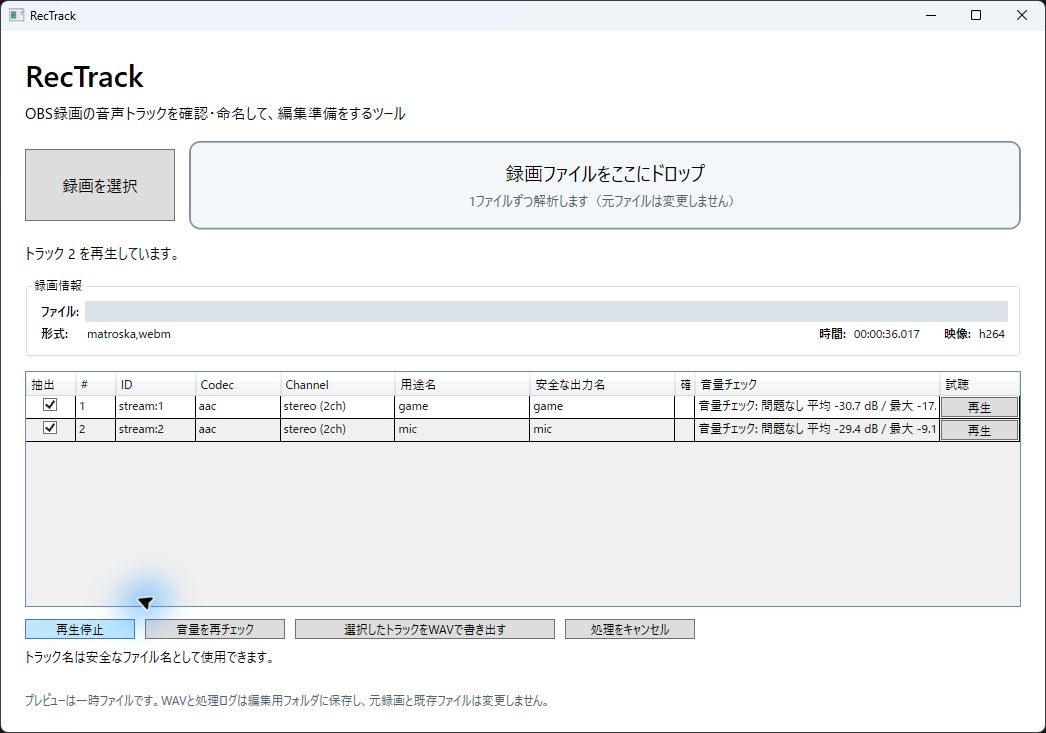
Task: Click the 抽出 column header
Action: pyautogui.click(x=51, y=384)
